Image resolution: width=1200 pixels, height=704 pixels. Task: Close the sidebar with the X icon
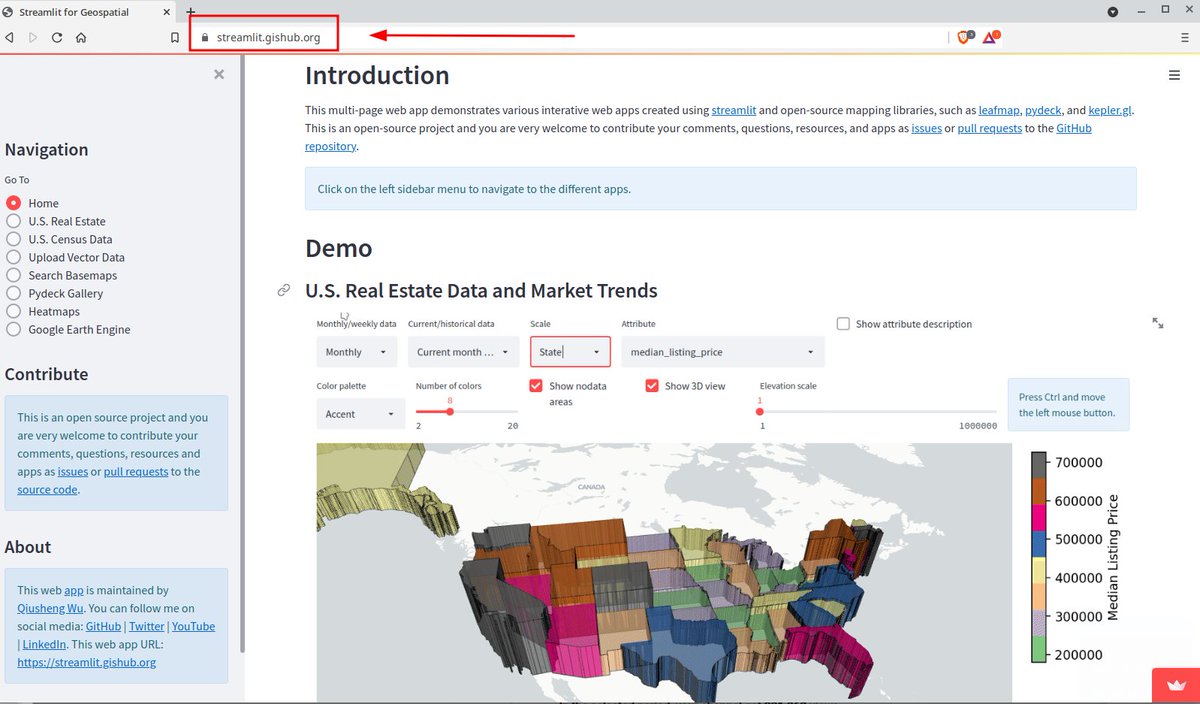click(219, 74)
